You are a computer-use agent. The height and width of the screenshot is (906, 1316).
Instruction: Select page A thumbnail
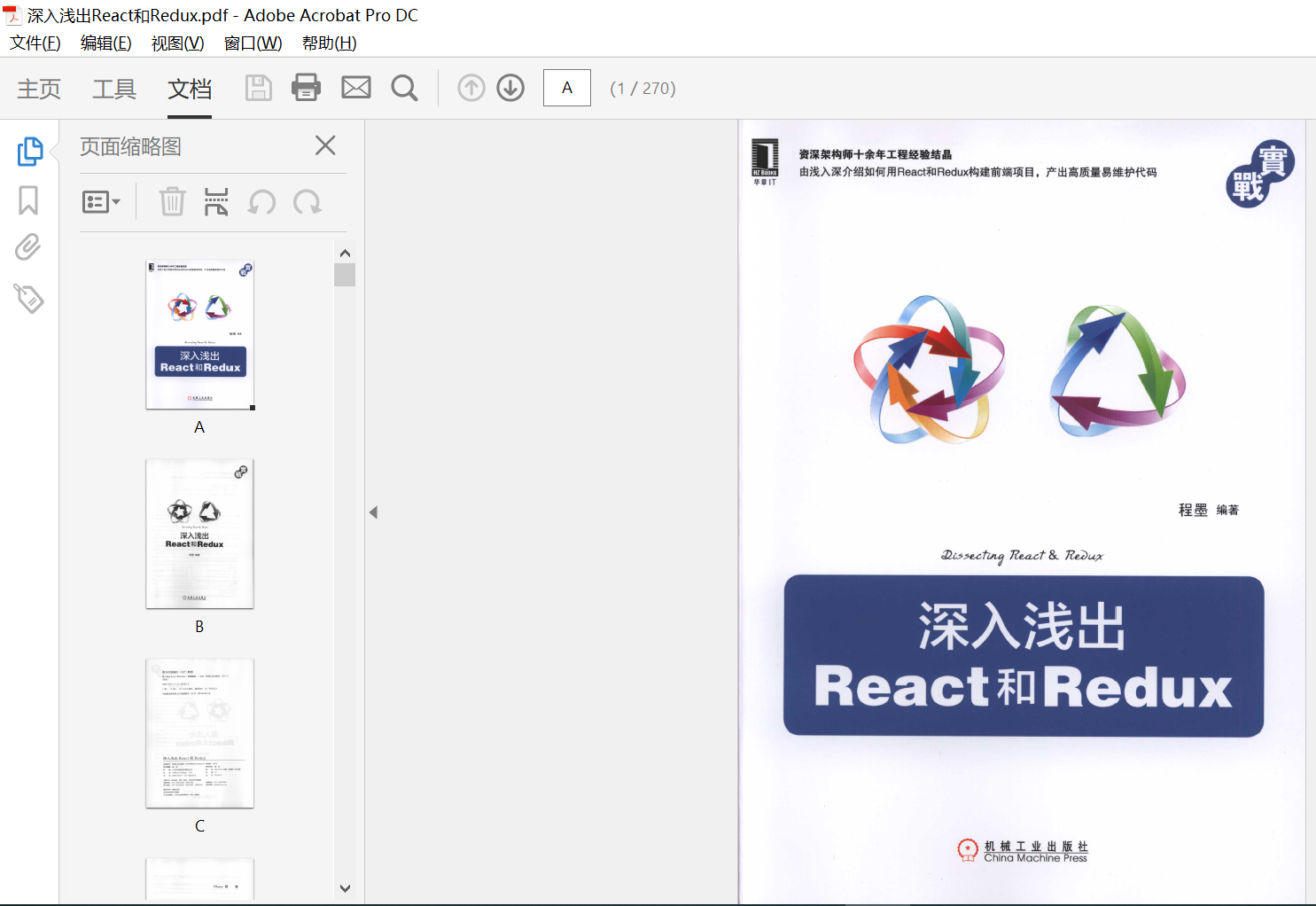[200, 335]
